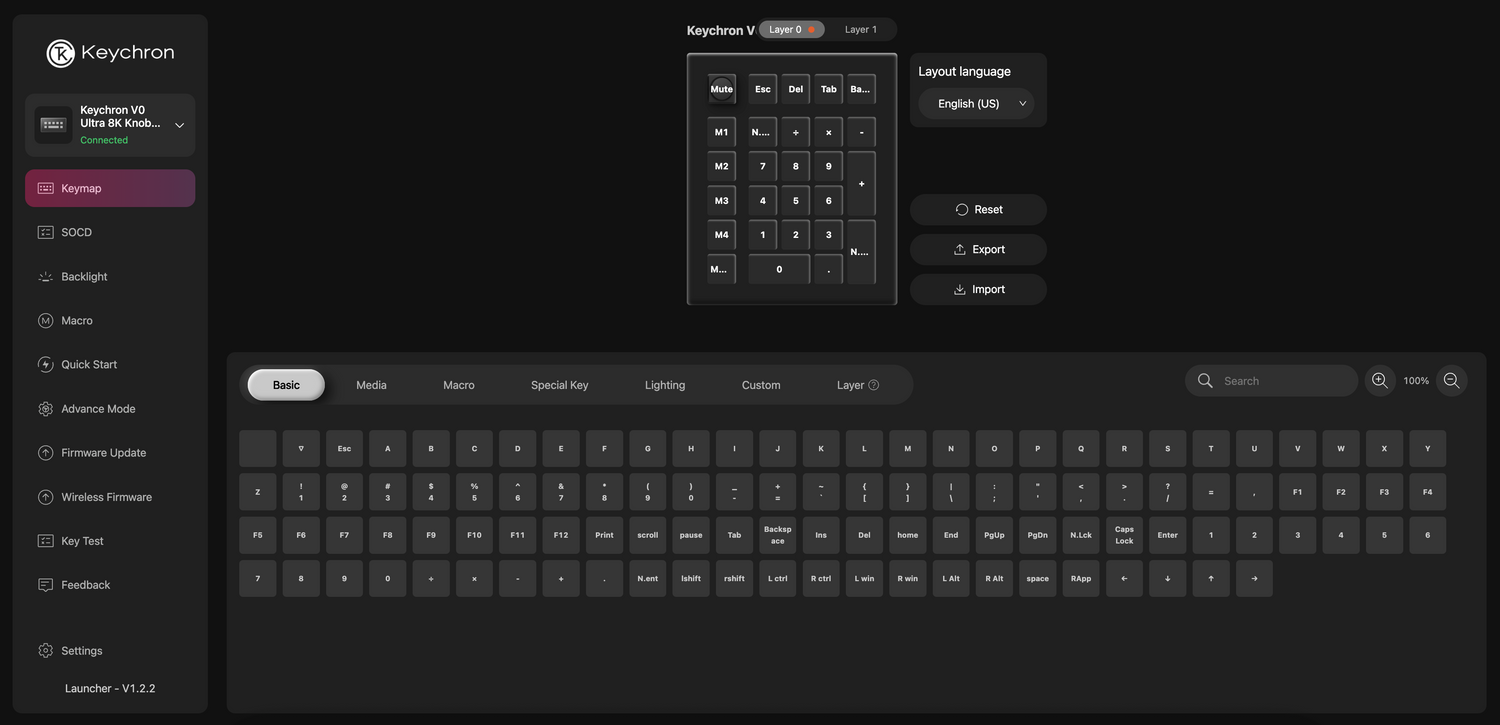Switch to the Media keys tab
The image size is (1500, 725).
coord(371,384)
